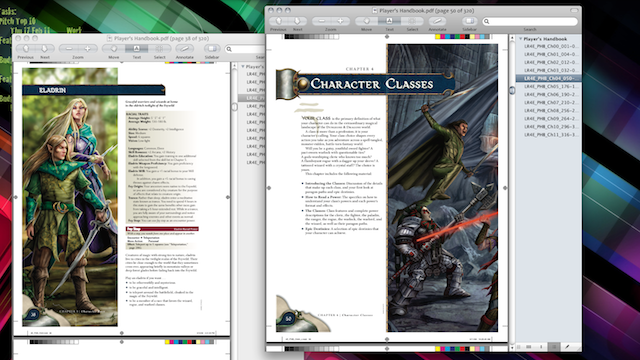Click the Character Classes chapter heading on the page

[x=371, y=84]
